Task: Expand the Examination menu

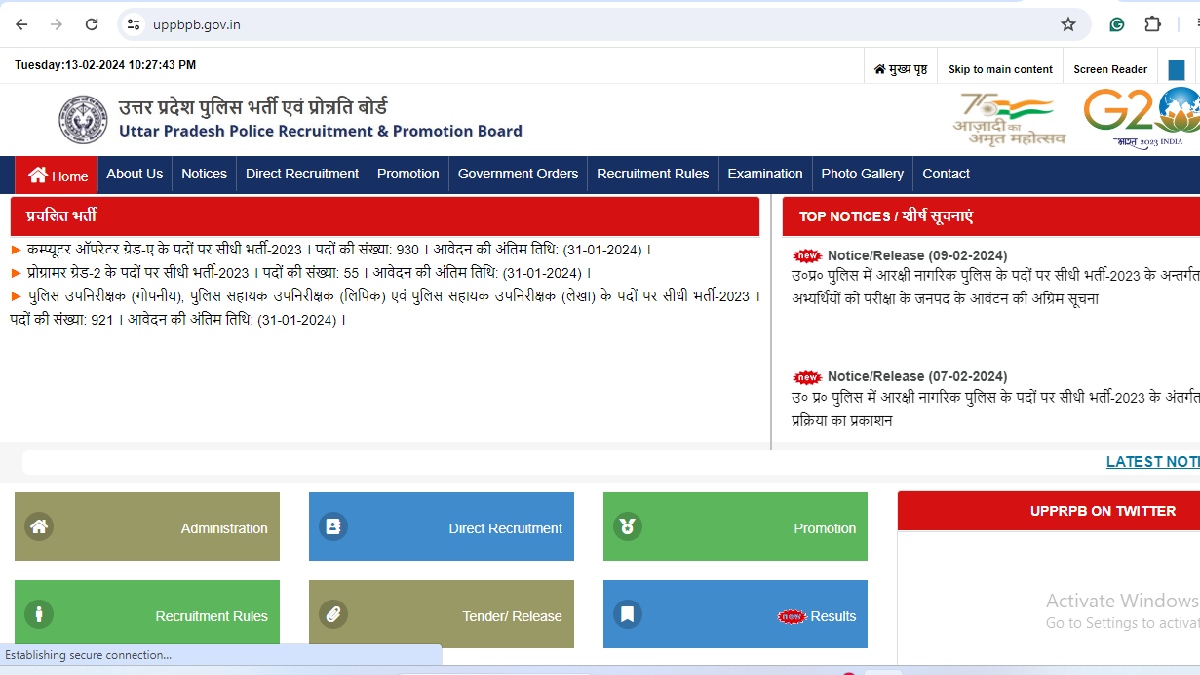Action: (764, 174)
